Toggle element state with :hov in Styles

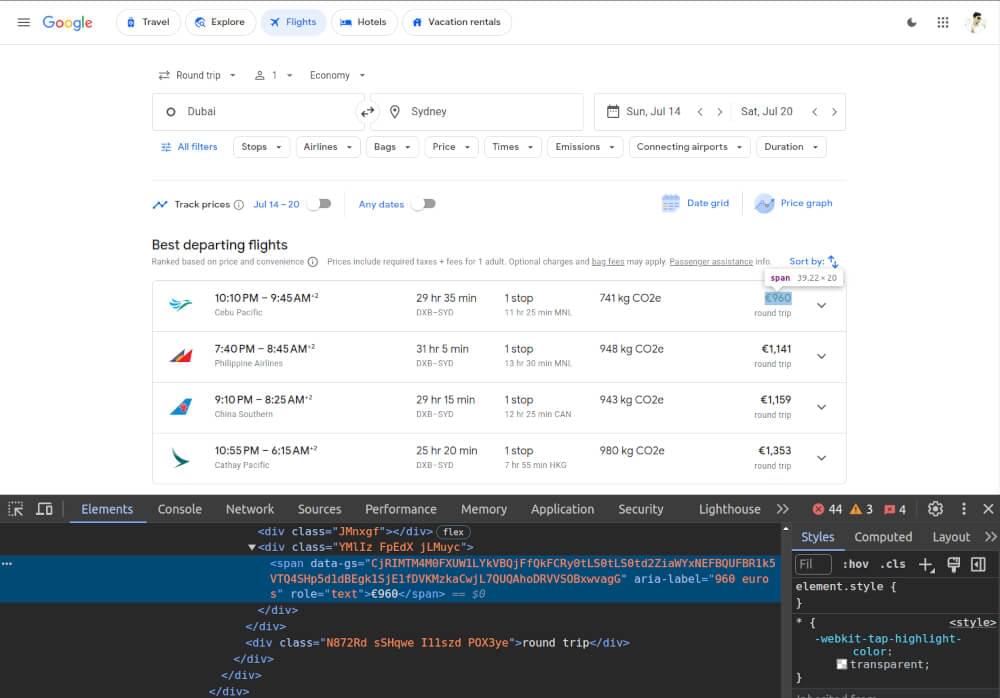(856, 563)
